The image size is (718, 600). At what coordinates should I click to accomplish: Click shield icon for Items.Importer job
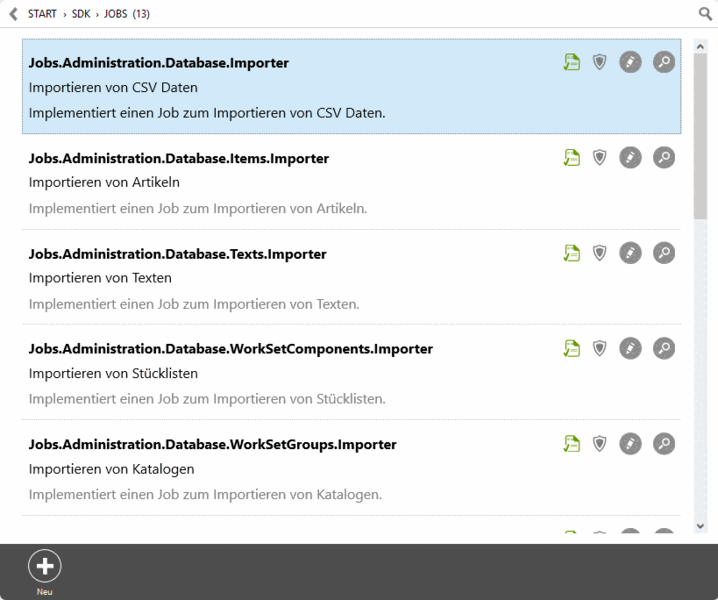point(599,158)
